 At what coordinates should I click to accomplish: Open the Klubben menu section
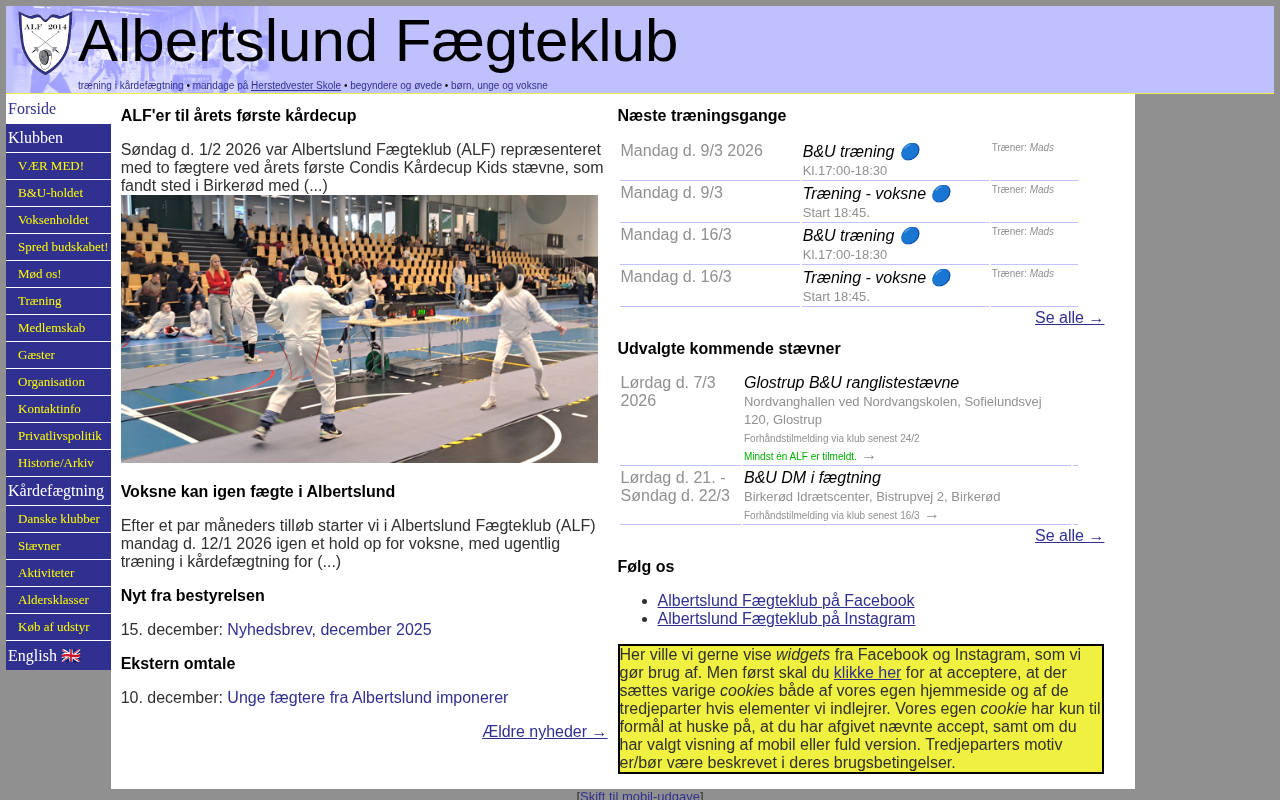tap(58, 138)
